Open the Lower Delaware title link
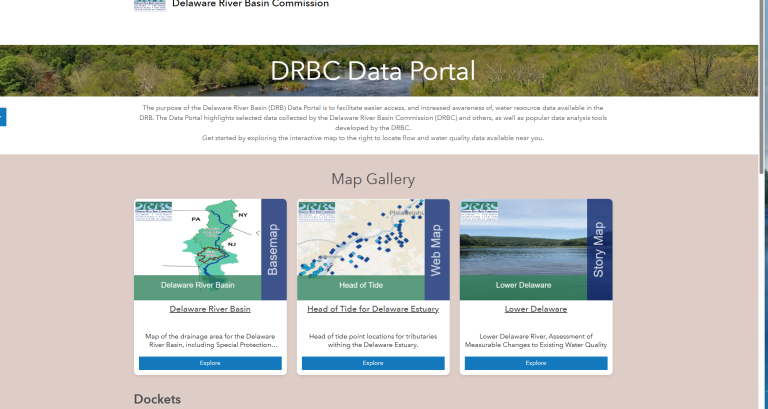The width and height of the screenshot is (768, 409). [536, 310]
